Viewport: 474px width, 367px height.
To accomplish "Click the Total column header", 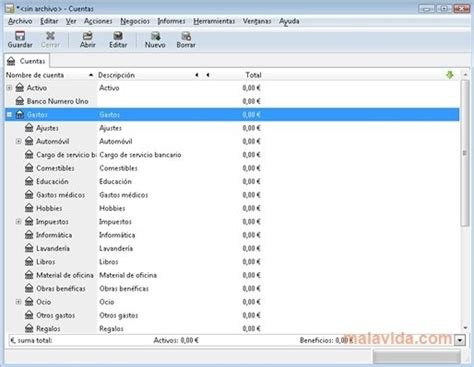I will coord(253,75).
